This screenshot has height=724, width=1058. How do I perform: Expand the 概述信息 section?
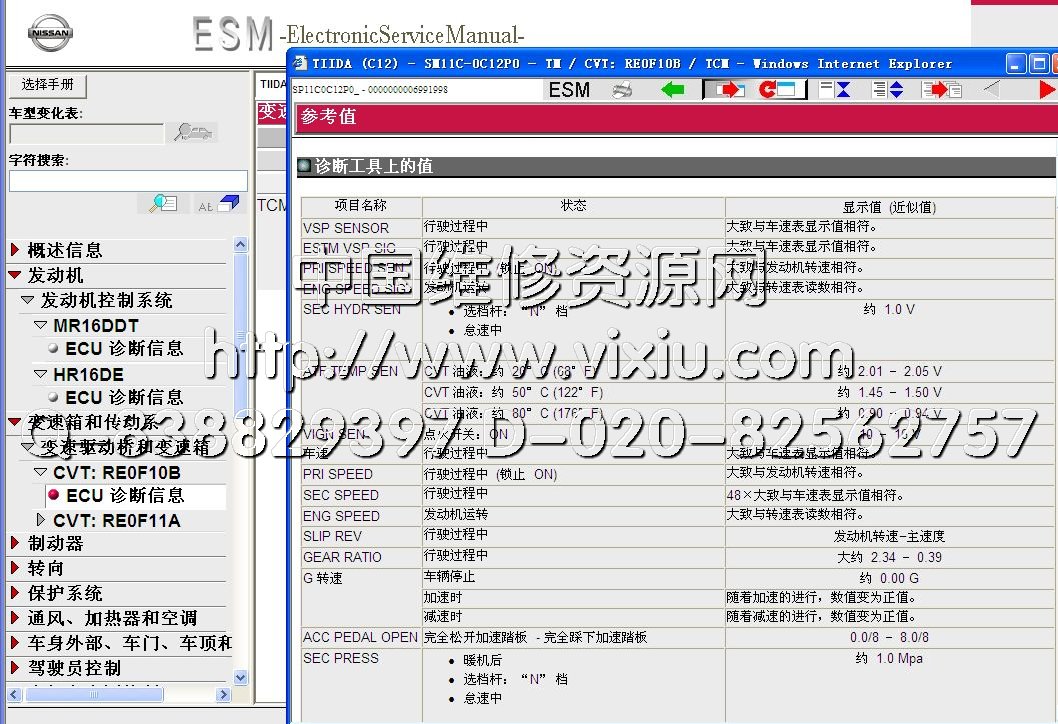[x=15, y=250]
